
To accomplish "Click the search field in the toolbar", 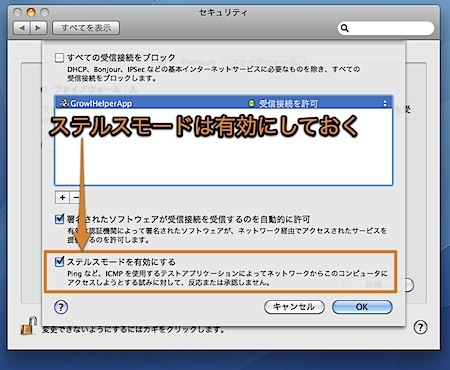I will pos(386,28).
